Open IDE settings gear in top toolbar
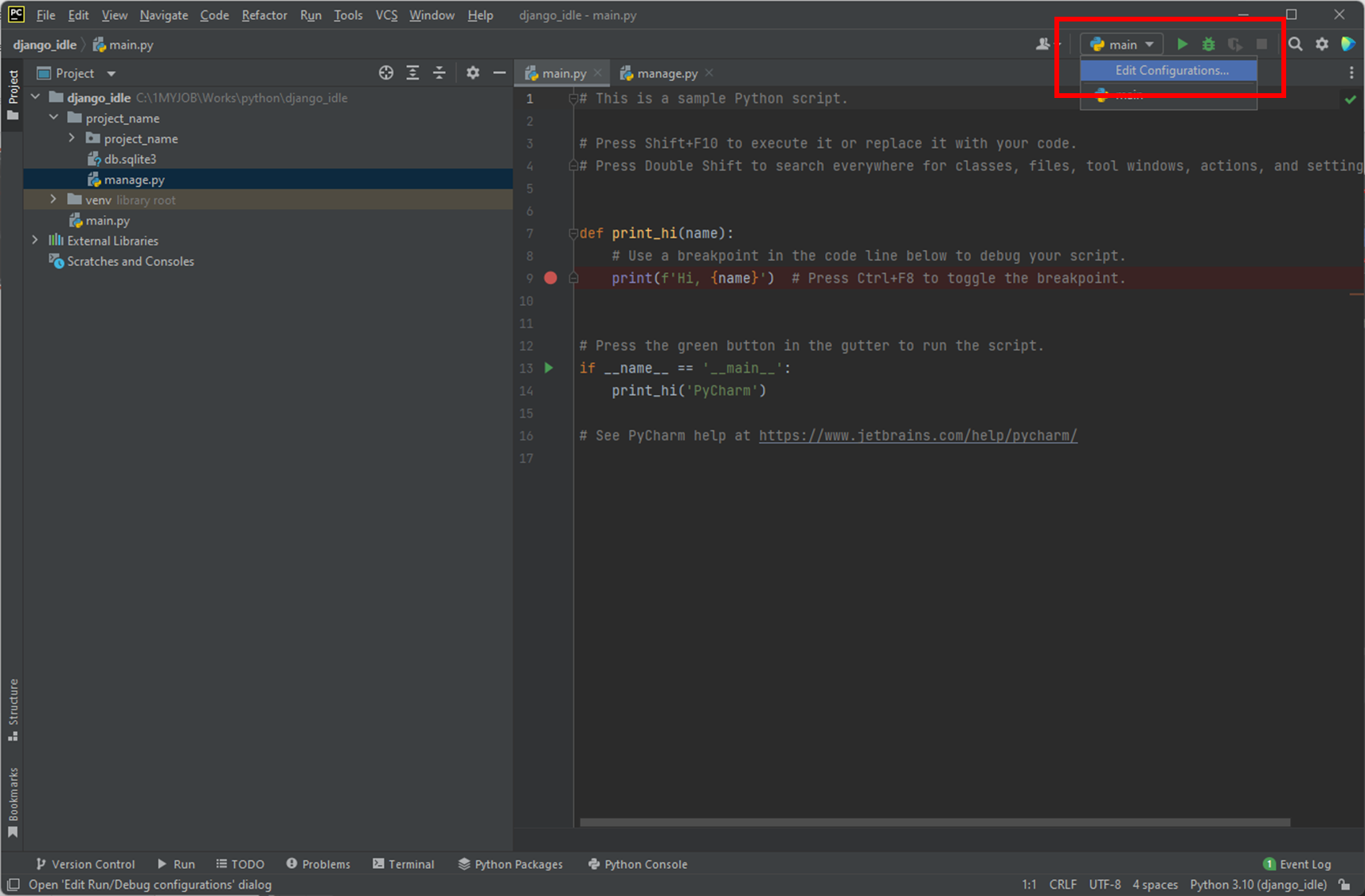 click(1322, 45)
